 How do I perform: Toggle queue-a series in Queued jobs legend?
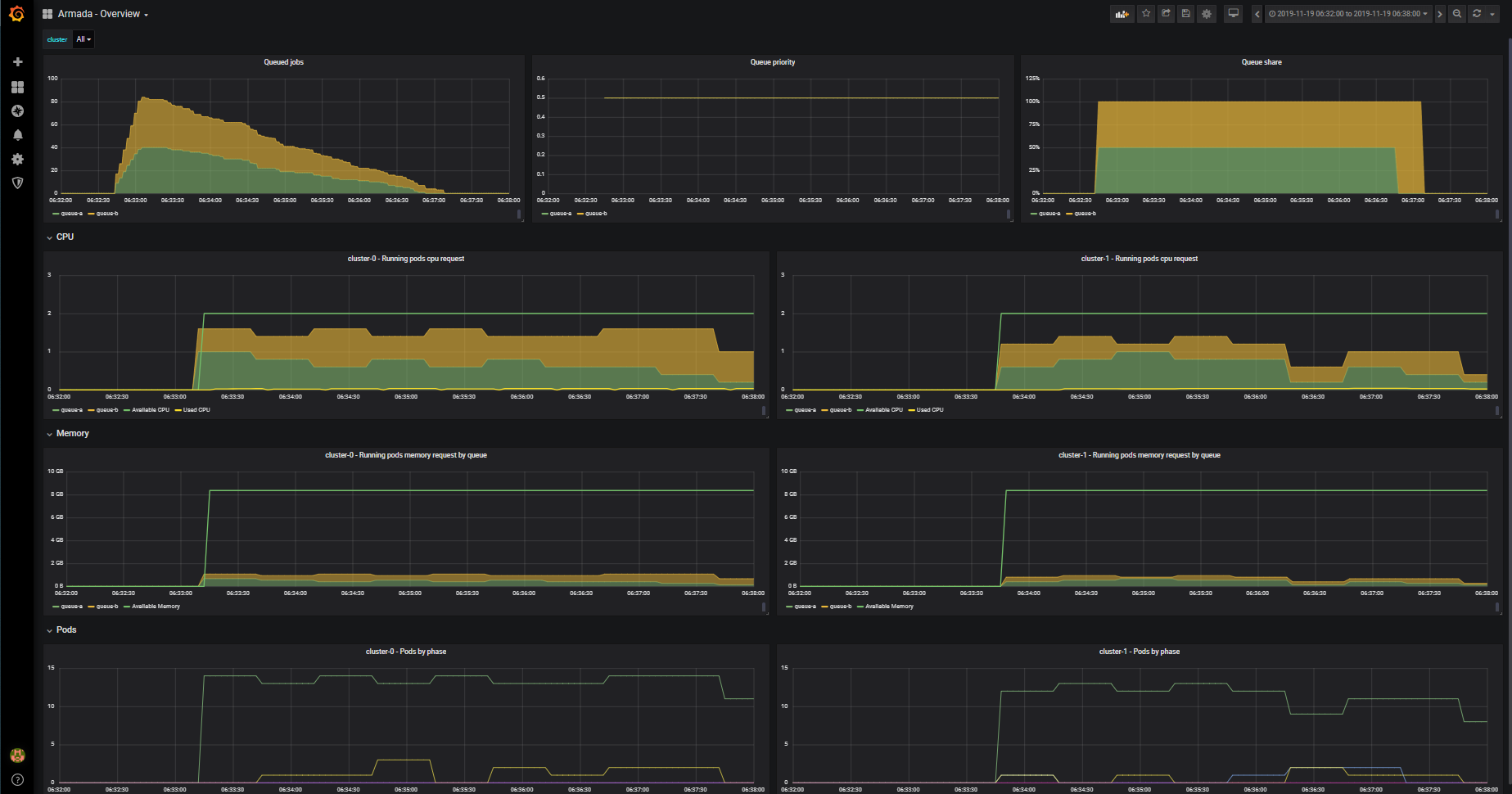click(72, 214)
